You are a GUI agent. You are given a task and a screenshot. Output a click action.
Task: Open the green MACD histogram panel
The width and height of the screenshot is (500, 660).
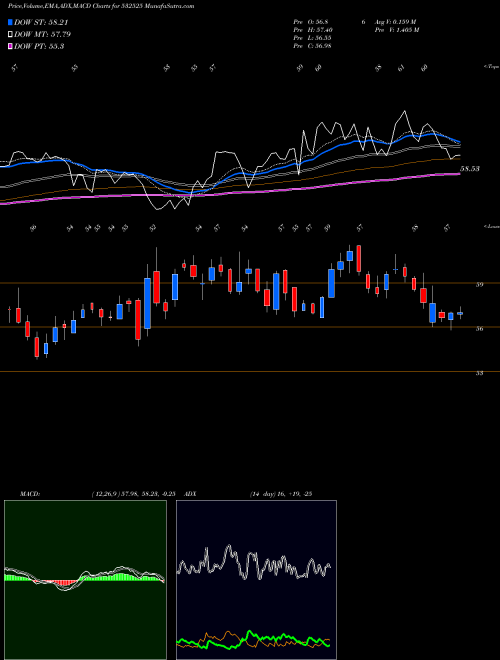coord(85,580)
